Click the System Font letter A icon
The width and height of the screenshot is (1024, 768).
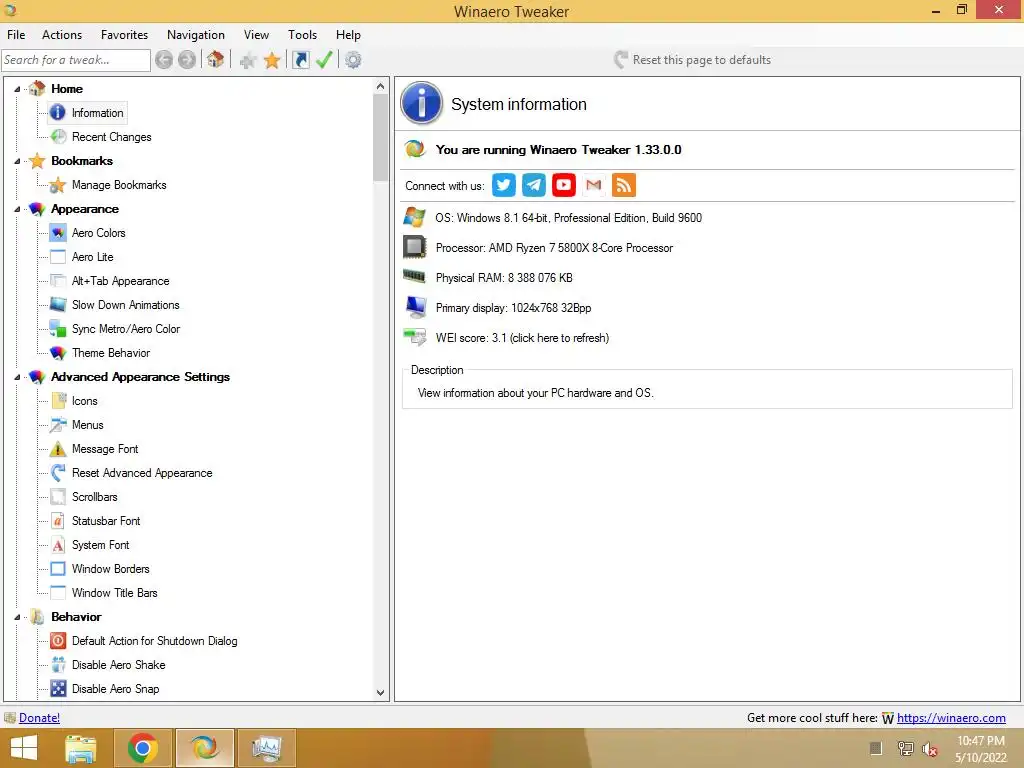click(58, 545)
